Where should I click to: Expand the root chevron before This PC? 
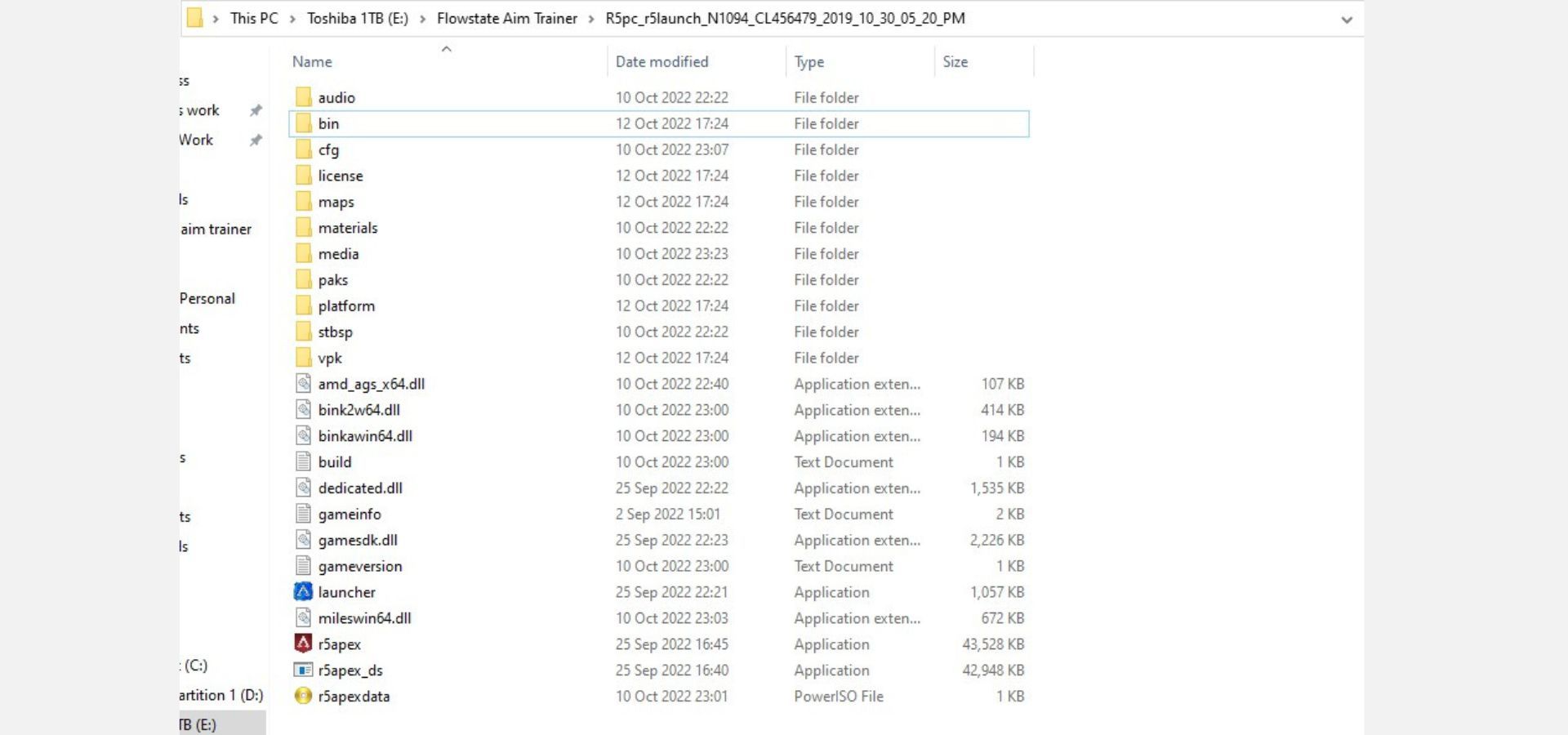[x=216, y=19]
